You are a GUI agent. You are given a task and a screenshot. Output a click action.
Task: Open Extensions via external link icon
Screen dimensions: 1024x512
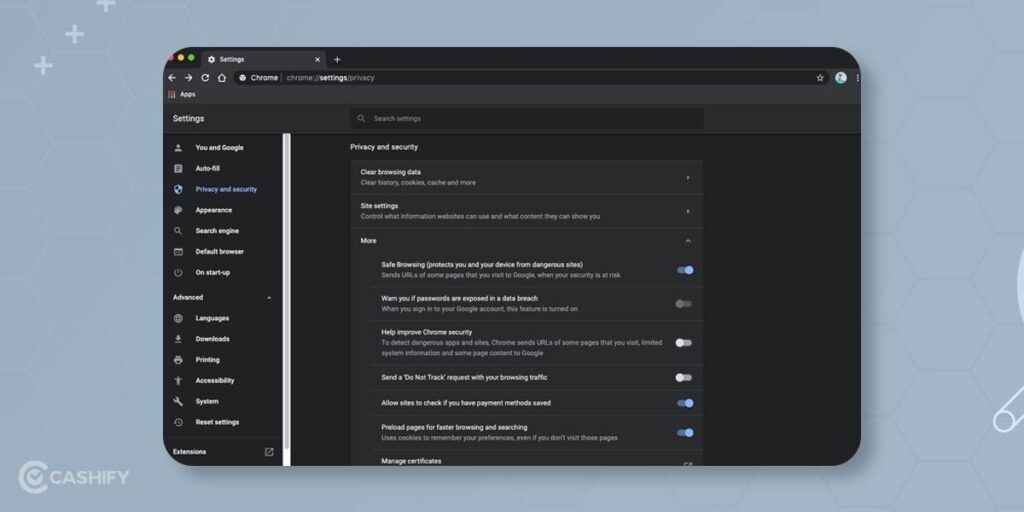269,451
